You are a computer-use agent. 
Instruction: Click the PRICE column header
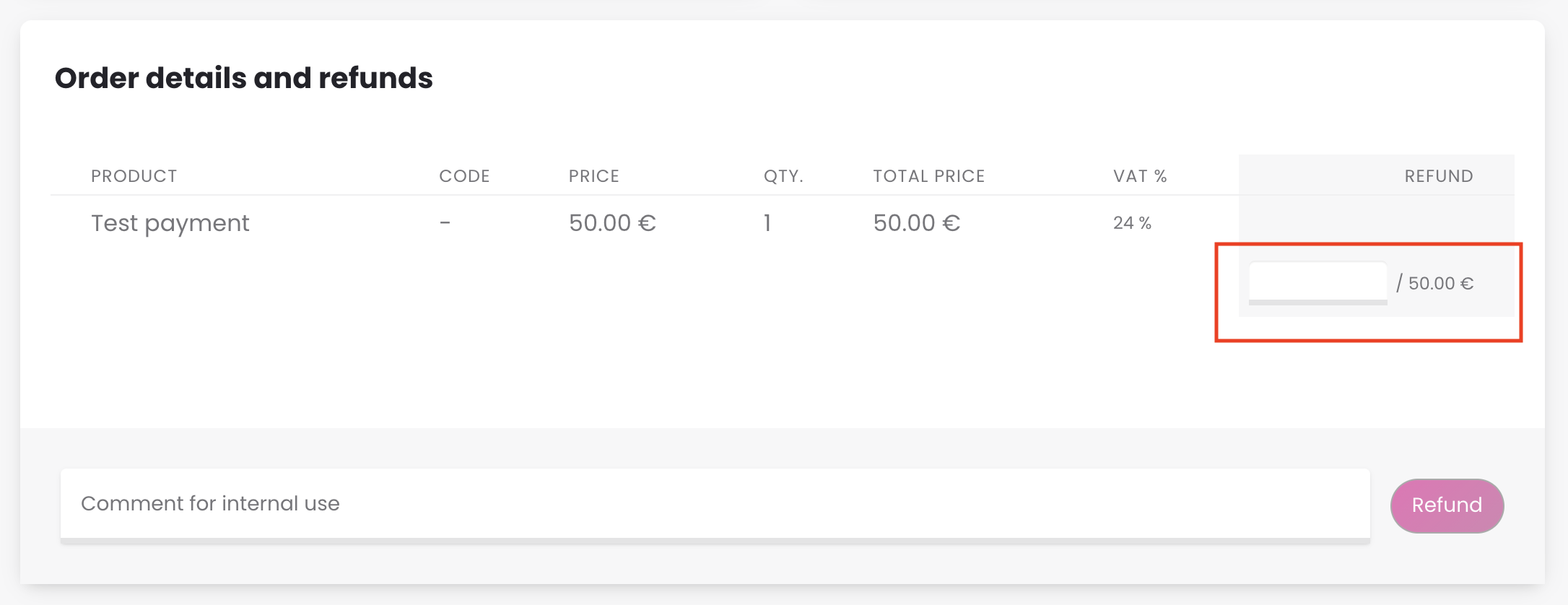pos(593,176)
